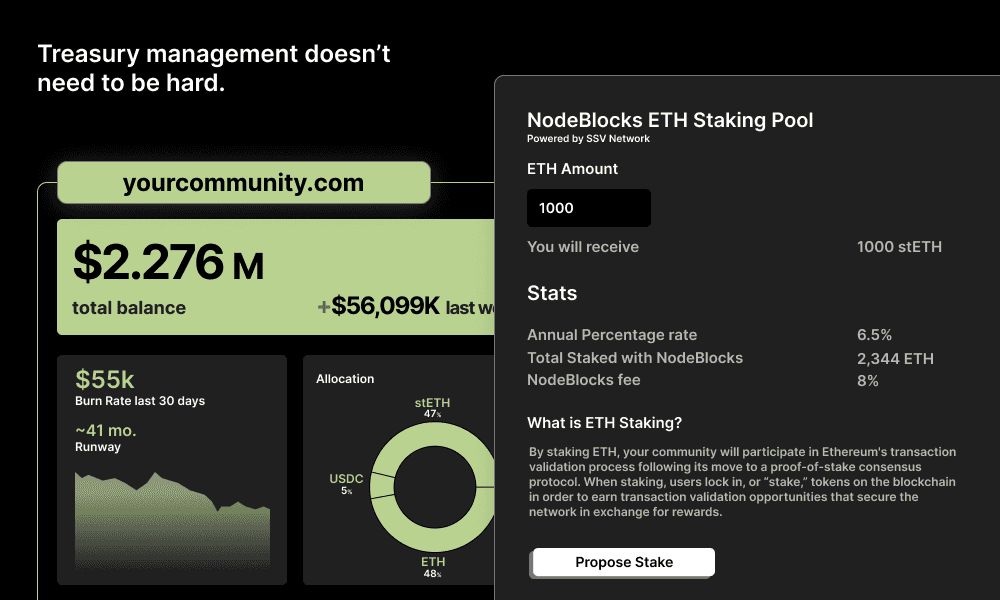Select the $55k Burn Rate value
This screenshot has width=1000, height=600.
[105, 379]
